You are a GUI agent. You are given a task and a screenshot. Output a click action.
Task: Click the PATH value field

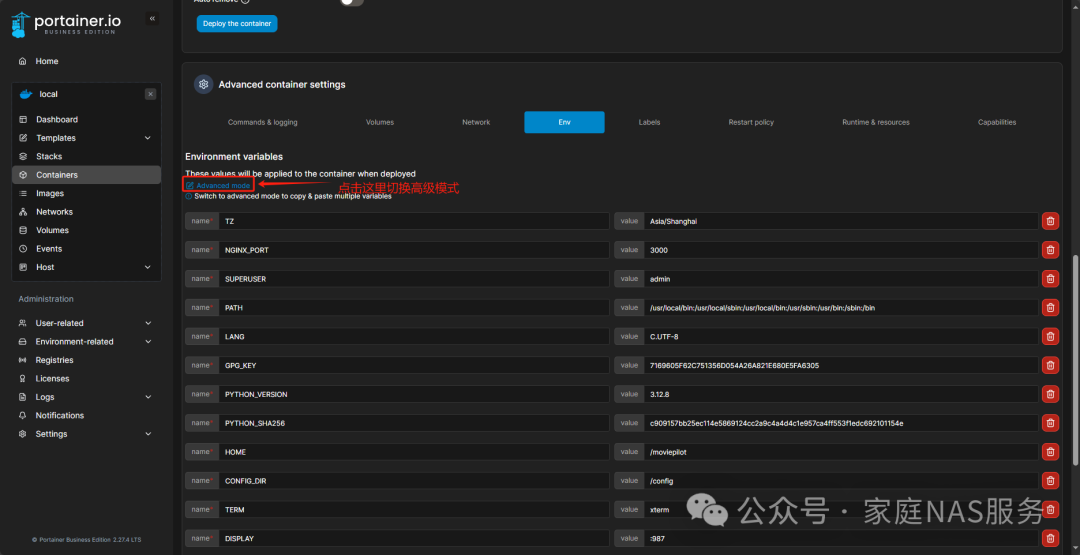(841, 308)
